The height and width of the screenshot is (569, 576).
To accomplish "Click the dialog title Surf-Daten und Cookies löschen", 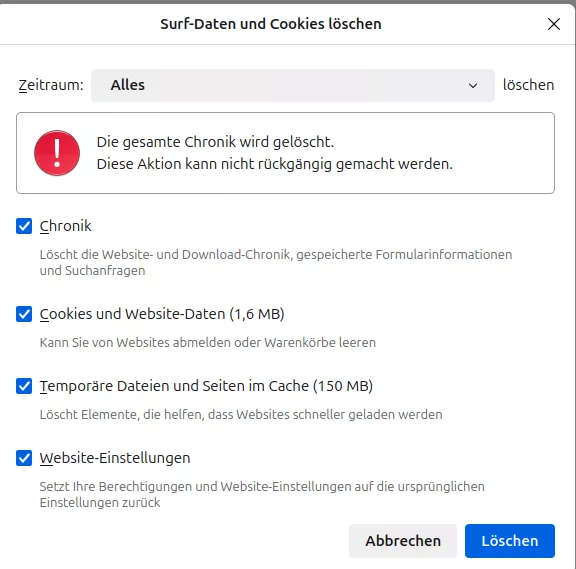I will (x=271, y=24).
